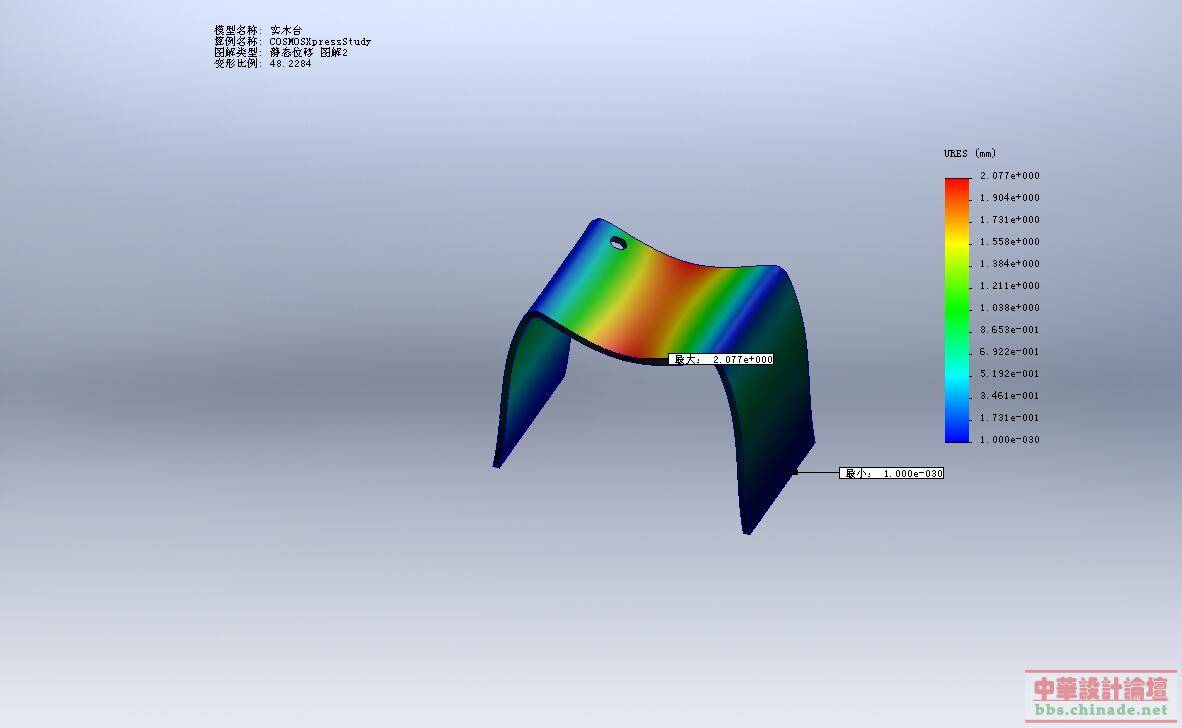This screenshot has height=728, width=1182.
Task: Select the 5.192e-001 legend label
Action: [1009, 374]
